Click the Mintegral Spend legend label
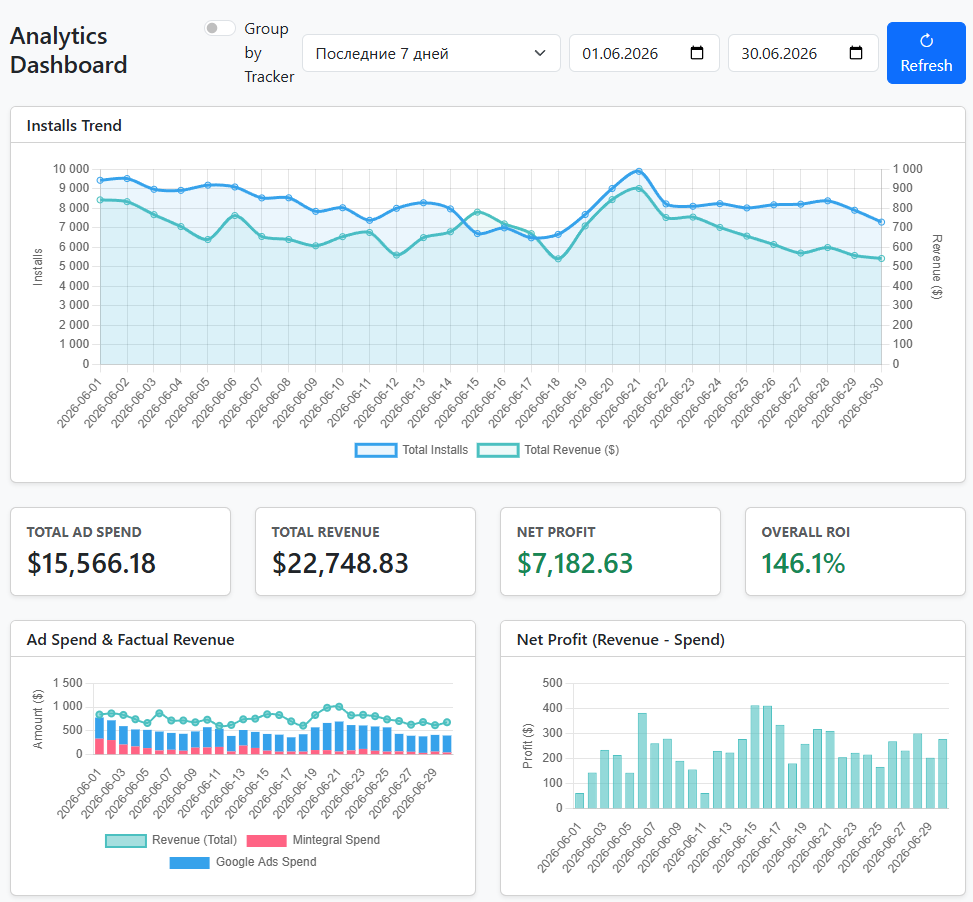This screenshot has height=902, width=973. pyautogui.click(x=336, y=841)
